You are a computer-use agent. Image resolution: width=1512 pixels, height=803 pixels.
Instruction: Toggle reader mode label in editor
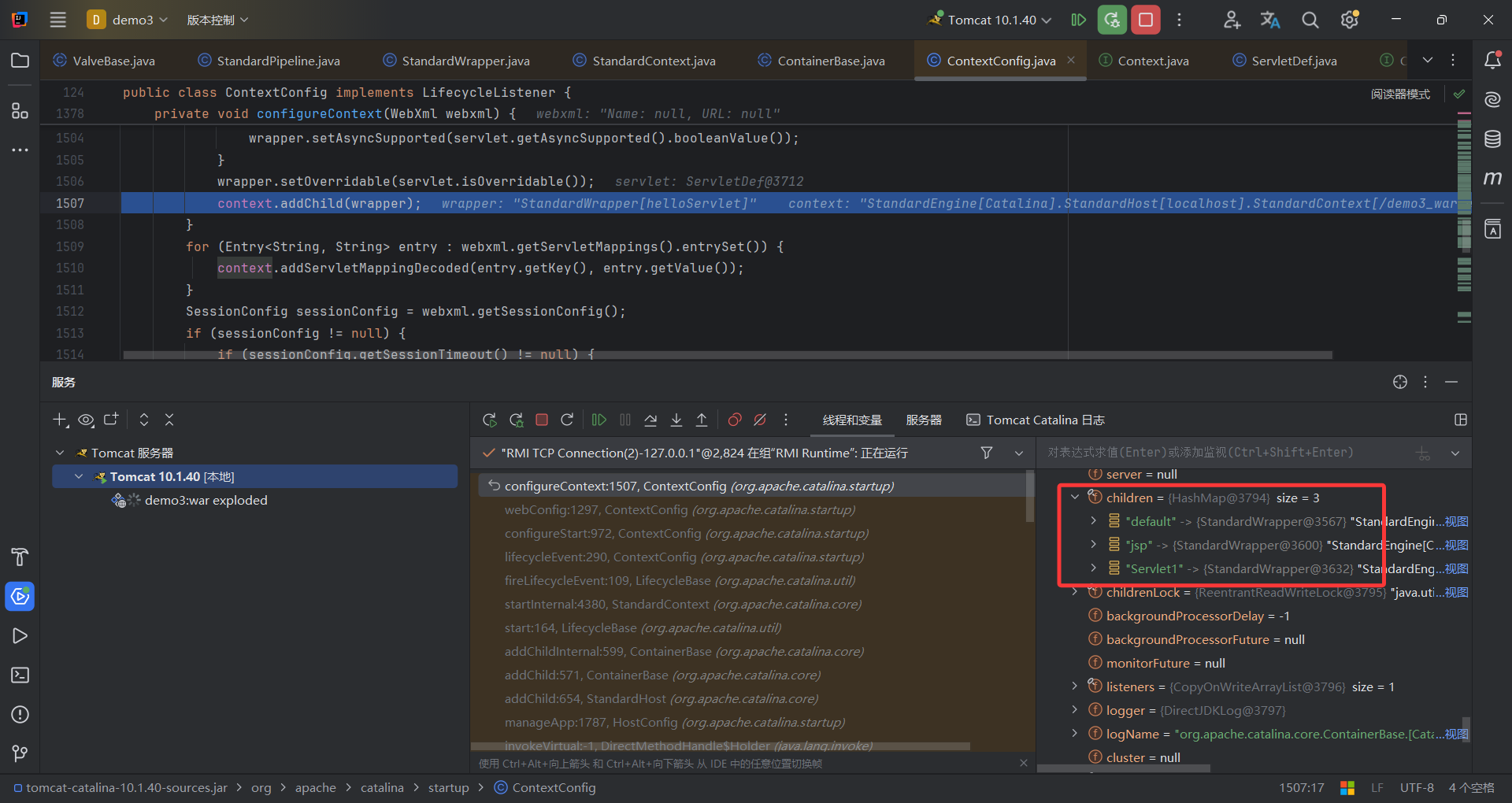pos(1400,94)
